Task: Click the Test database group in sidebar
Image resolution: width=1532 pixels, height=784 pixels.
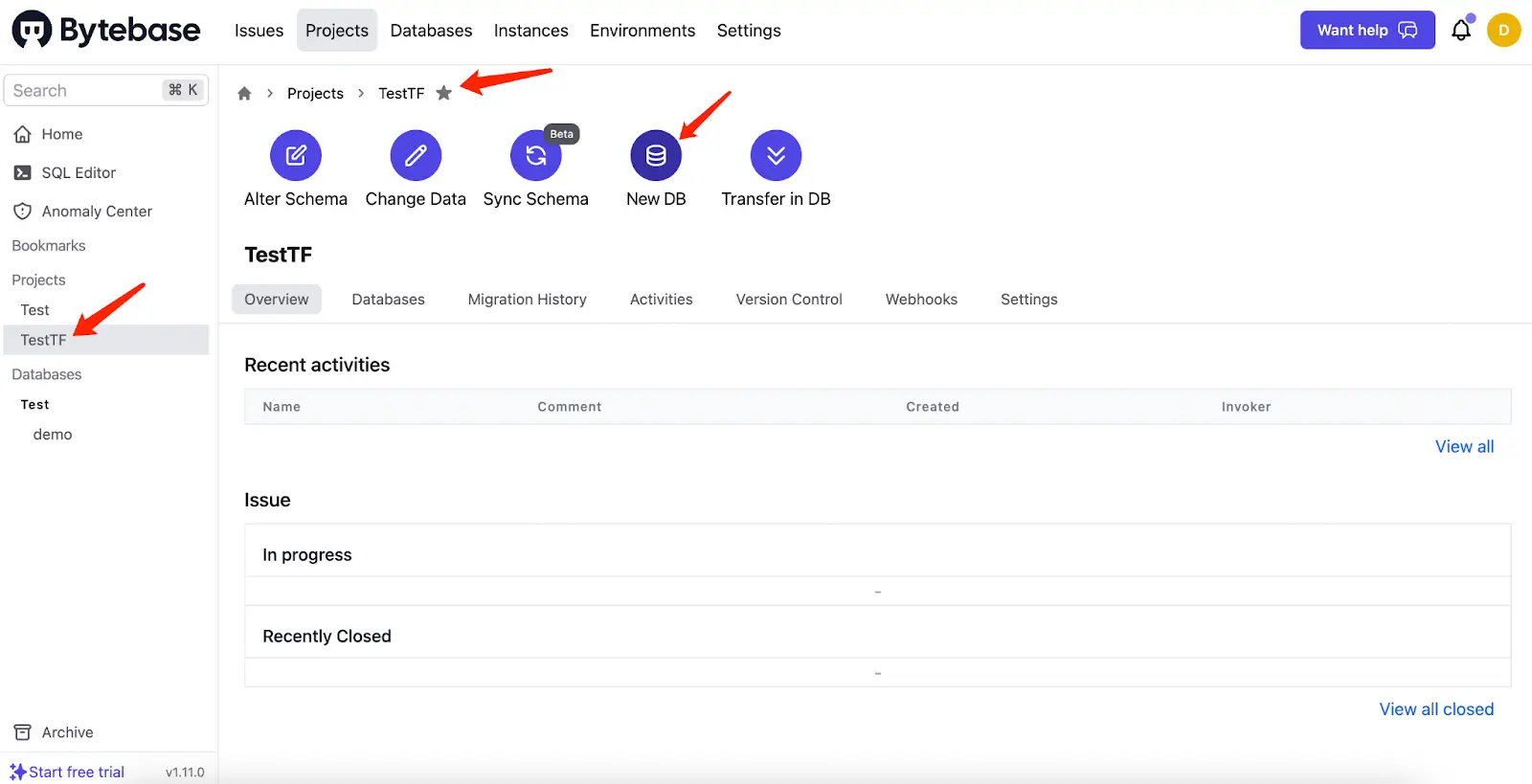Action: point(35,405)
